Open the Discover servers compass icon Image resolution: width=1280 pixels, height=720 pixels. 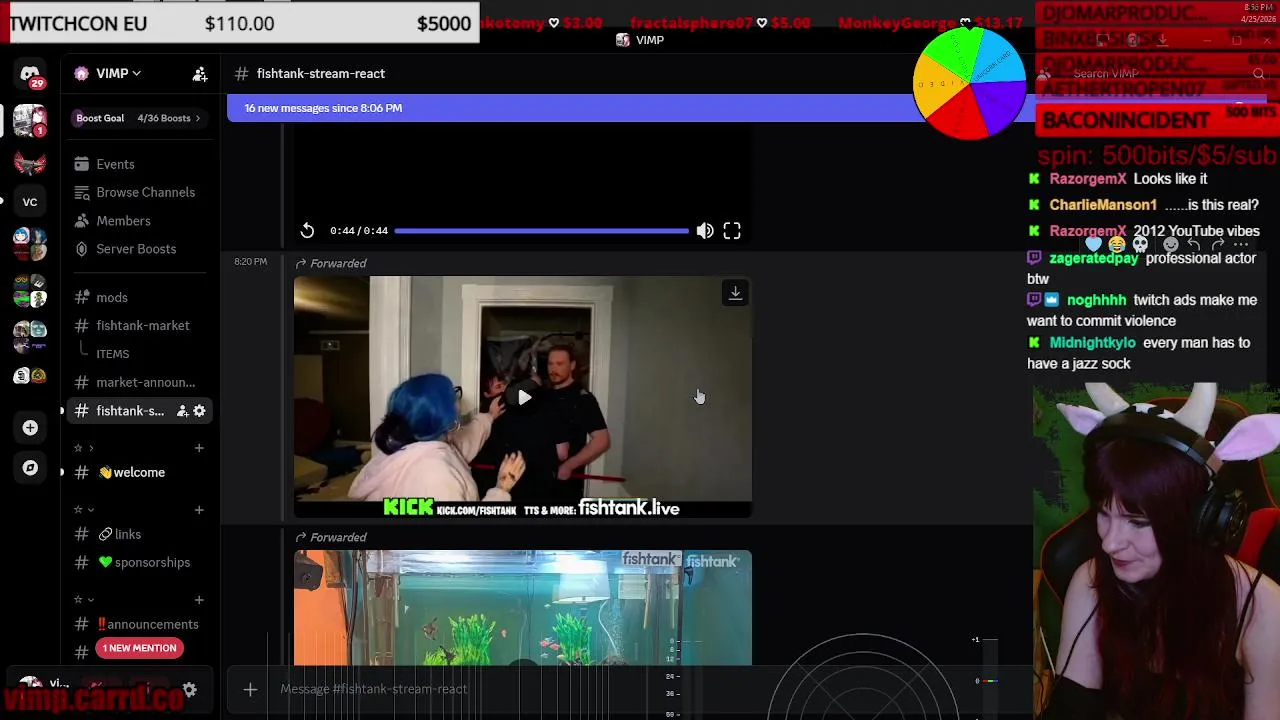30,468
